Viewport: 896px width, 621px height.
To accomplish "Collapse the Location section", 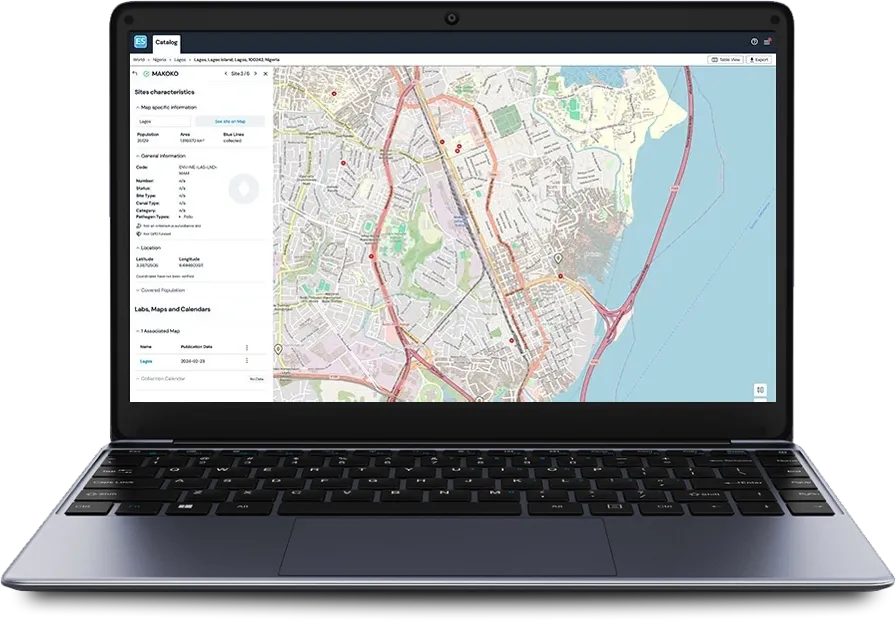I will click(149, 248).
